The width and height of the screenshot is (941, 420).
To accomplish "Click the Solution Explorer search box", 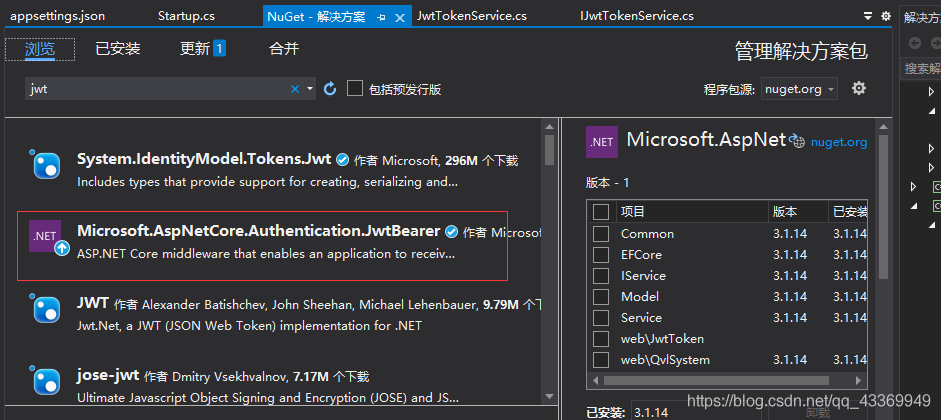I will point(922,68).
